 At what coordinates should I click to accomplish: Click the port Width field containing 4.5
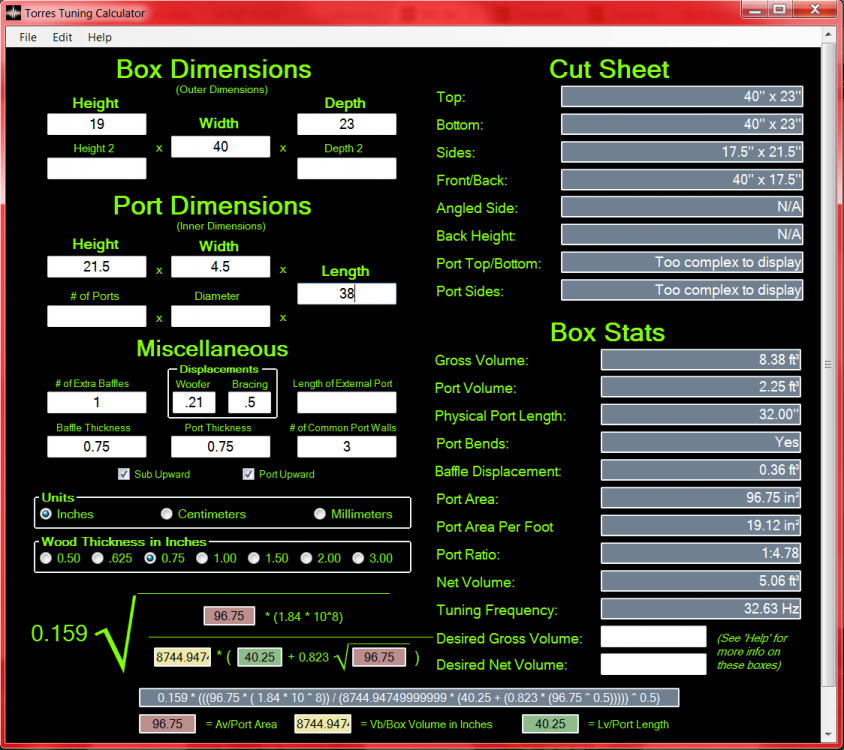tap(221, 267)
